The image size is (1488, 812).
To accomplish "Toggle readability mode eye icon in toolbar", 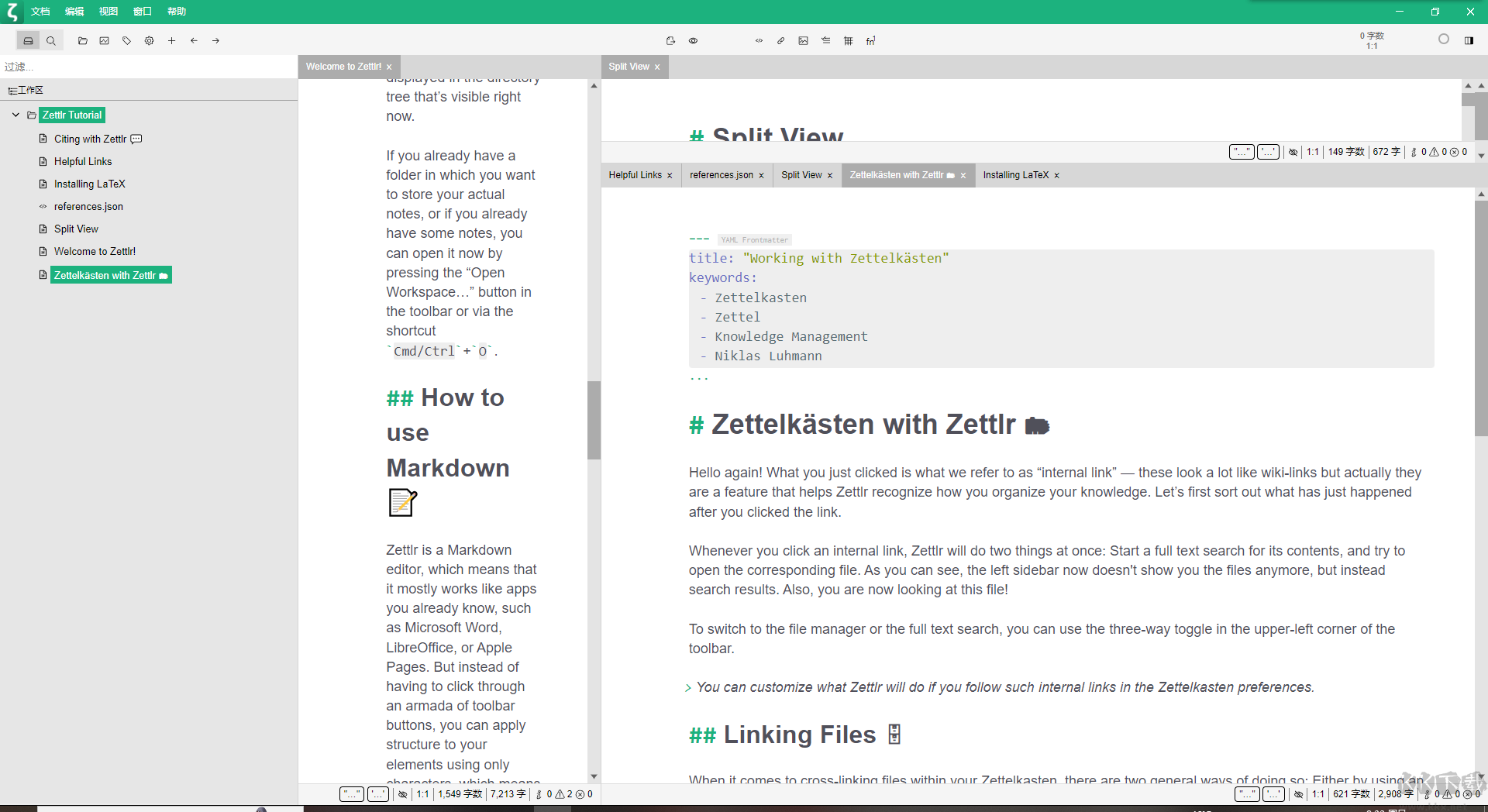I will click(x=694, y=40).
